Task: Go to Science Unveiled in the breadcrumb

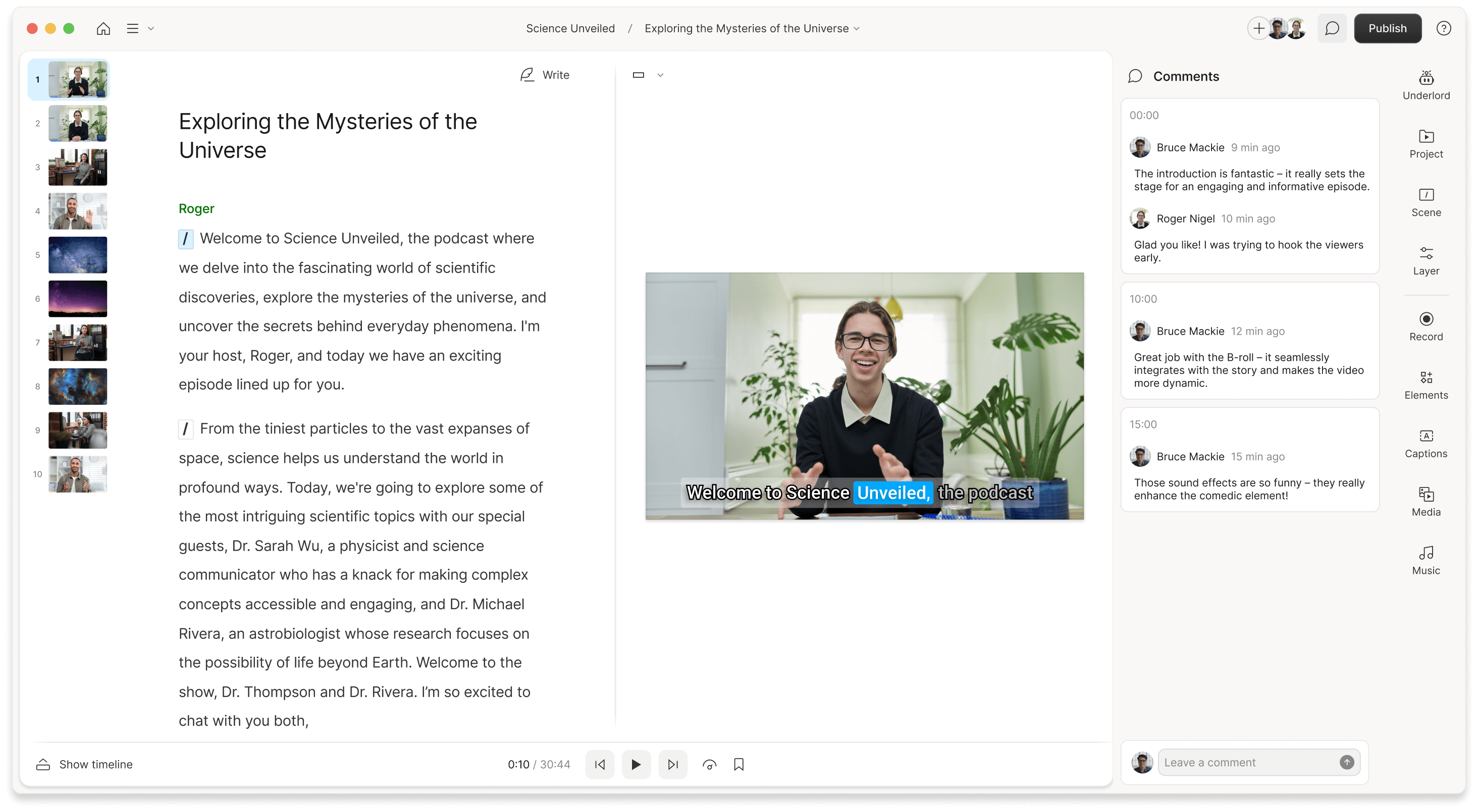Action: click(x=570, y=28)
